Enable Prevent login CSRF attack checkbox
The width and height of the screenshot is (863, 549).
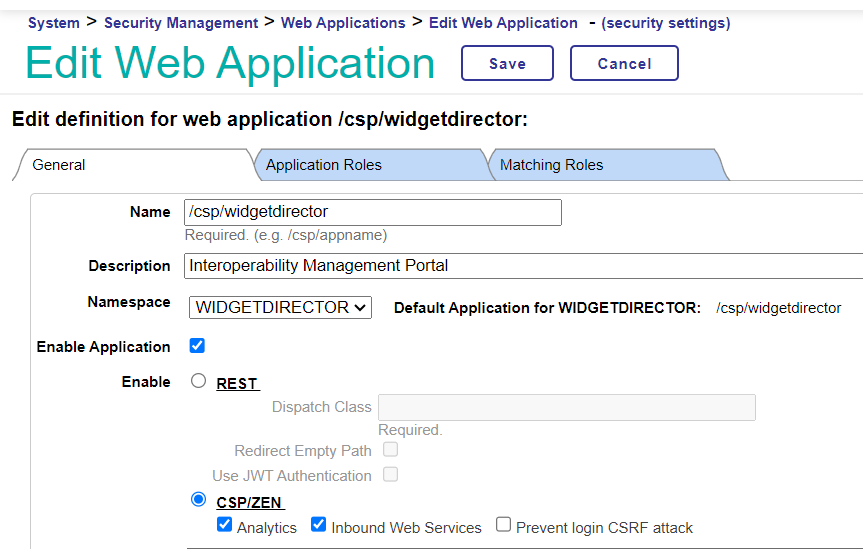tap(503, 525)
